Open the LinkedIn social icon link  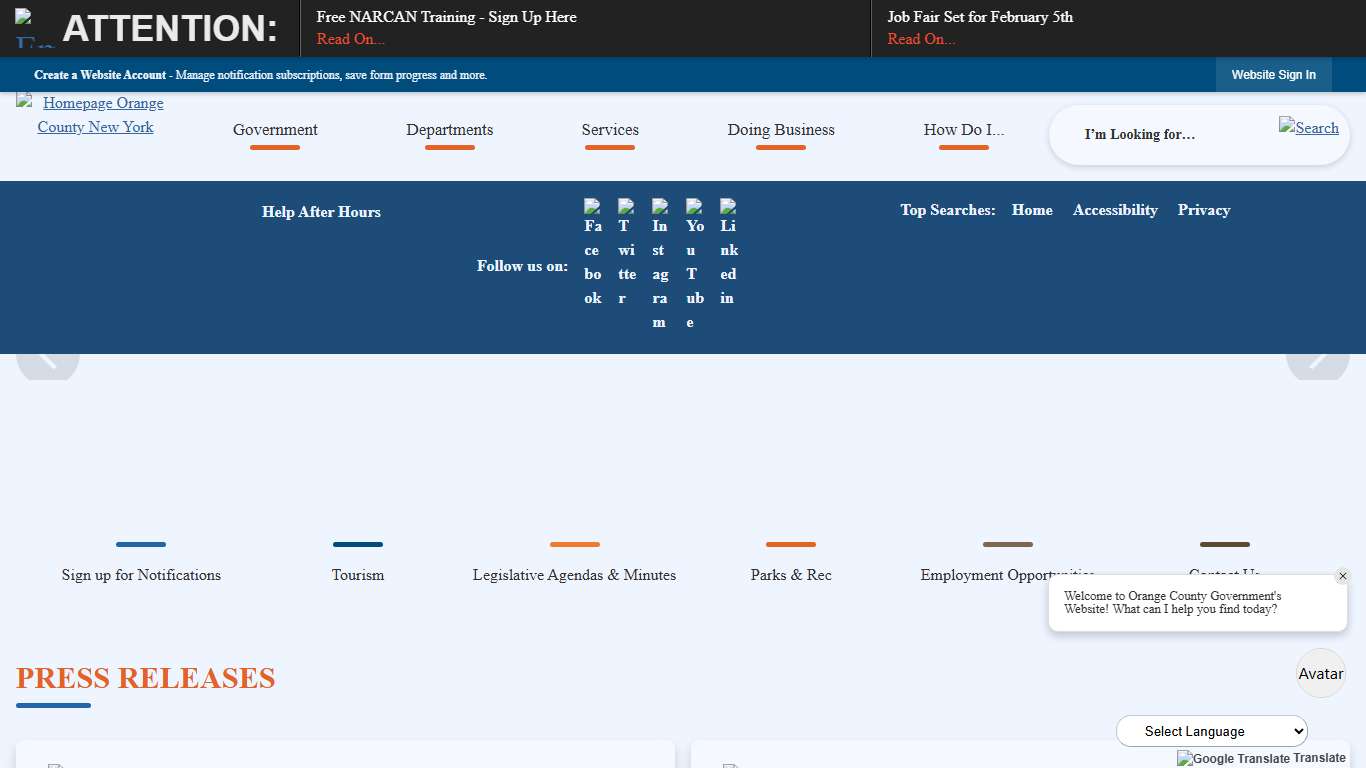click(x=729, y=252)
